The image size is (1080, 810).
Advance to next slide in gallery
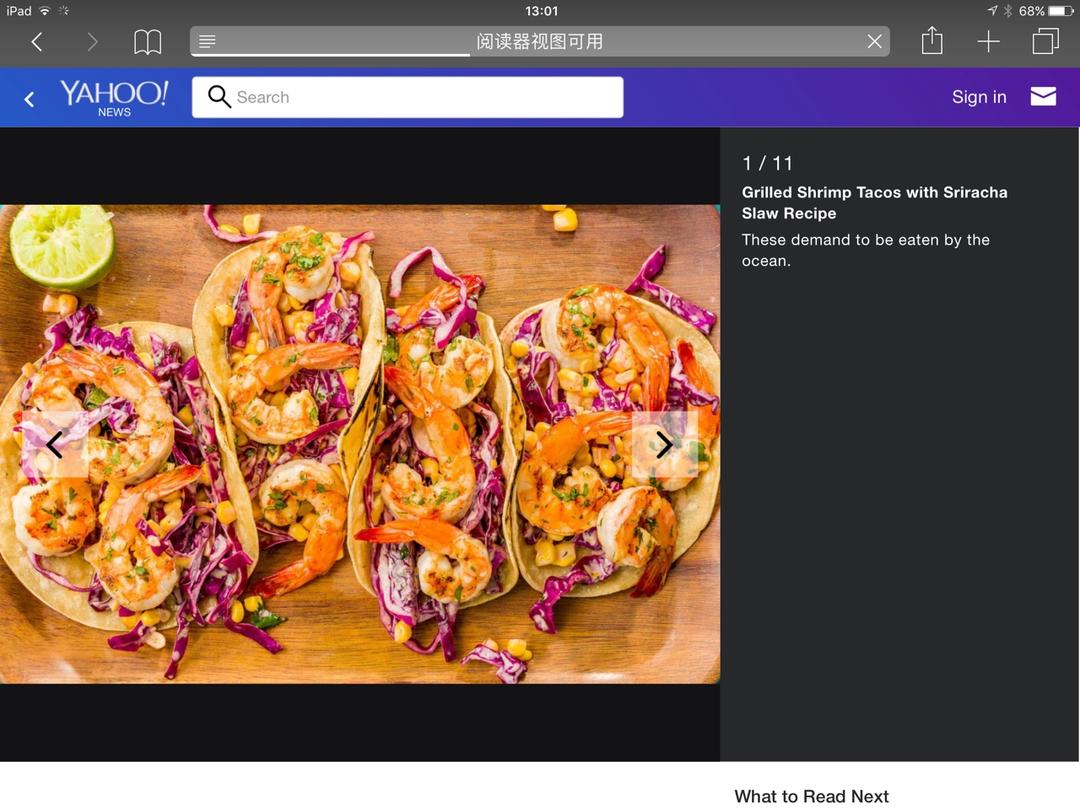point(664,445)
